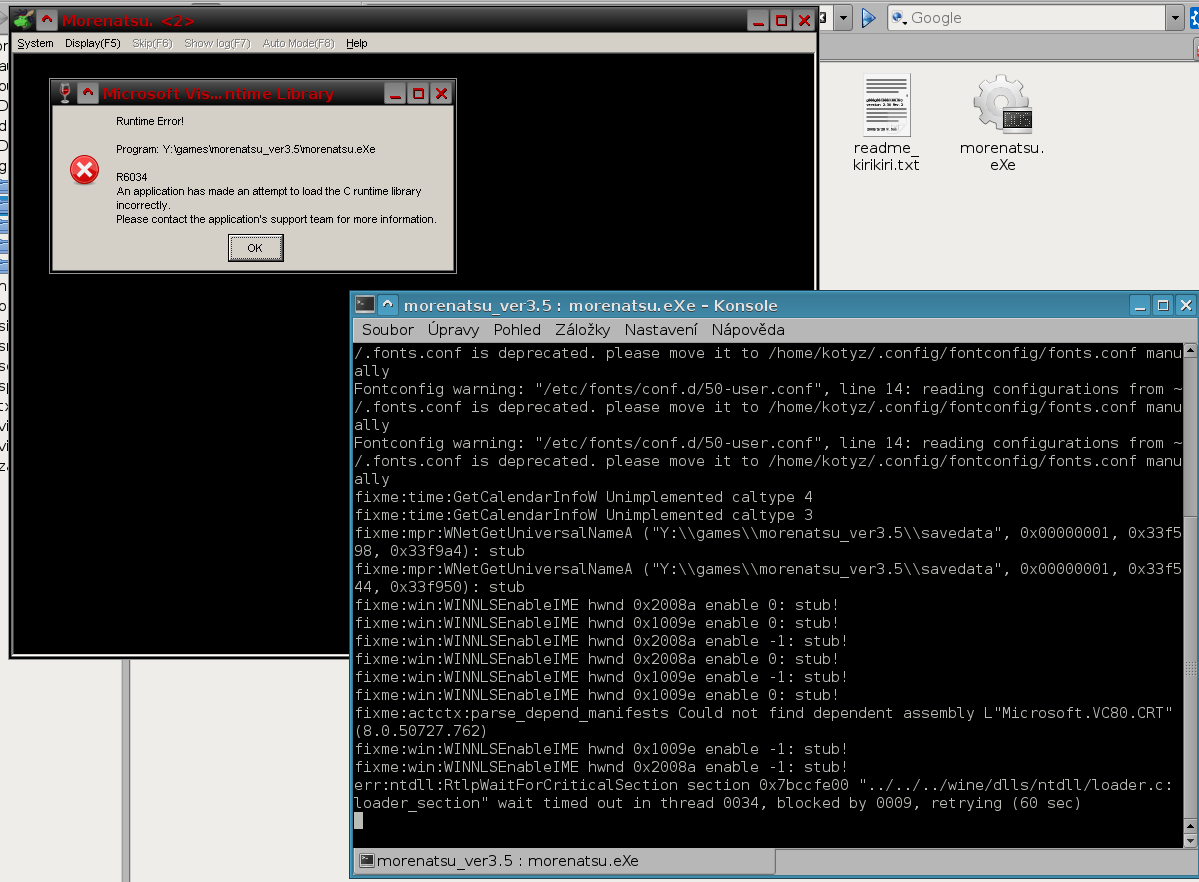Expand the dropdown arrow left of go button

click(x=843, y=18)
